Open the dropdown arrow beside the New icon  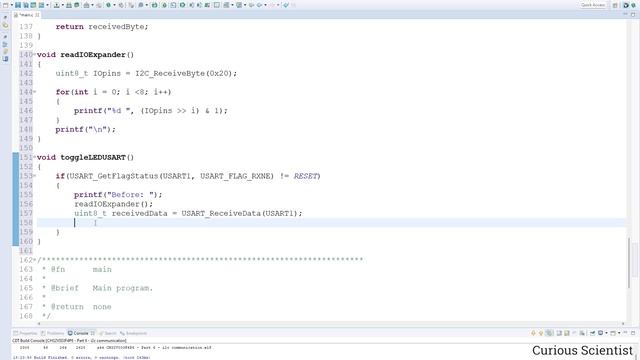pos(11,5)
